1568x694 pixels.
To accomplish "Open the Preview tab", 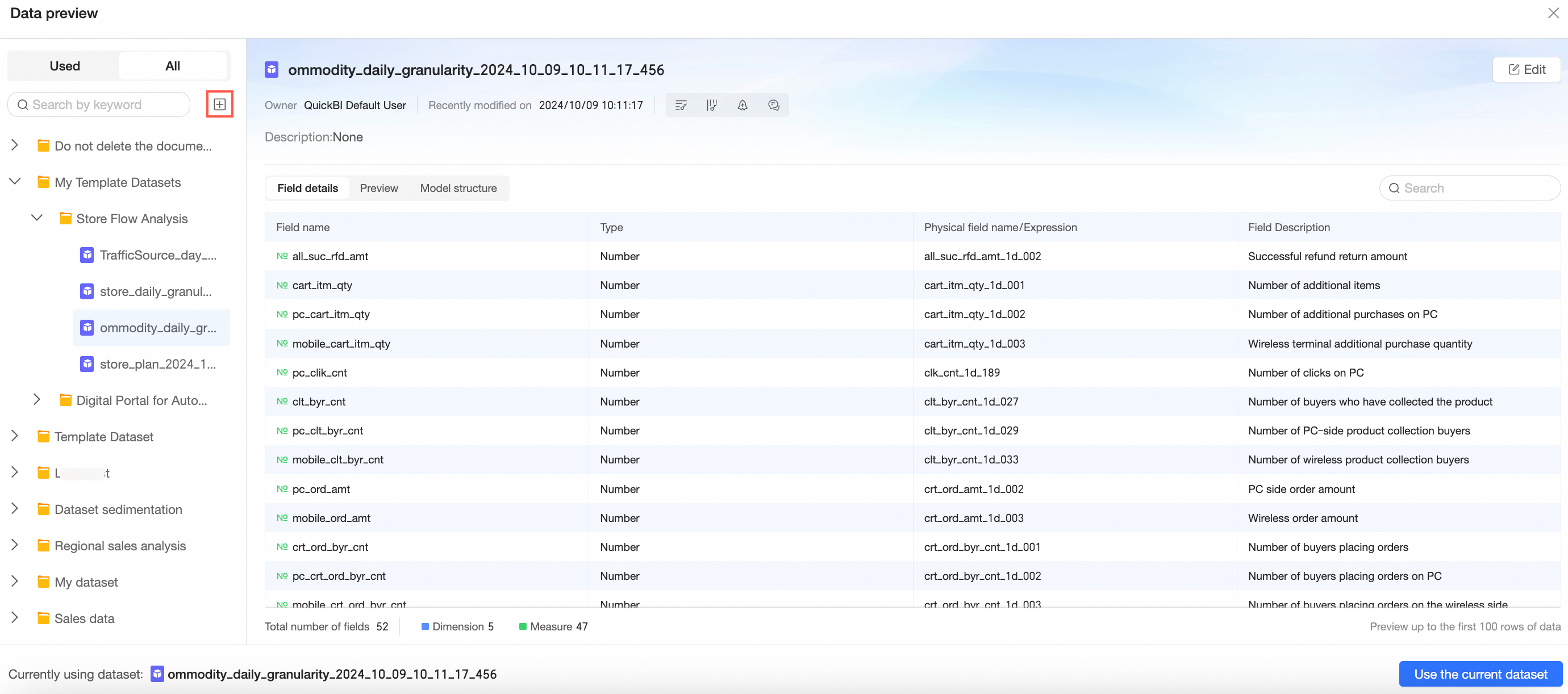I will point(378,188).
